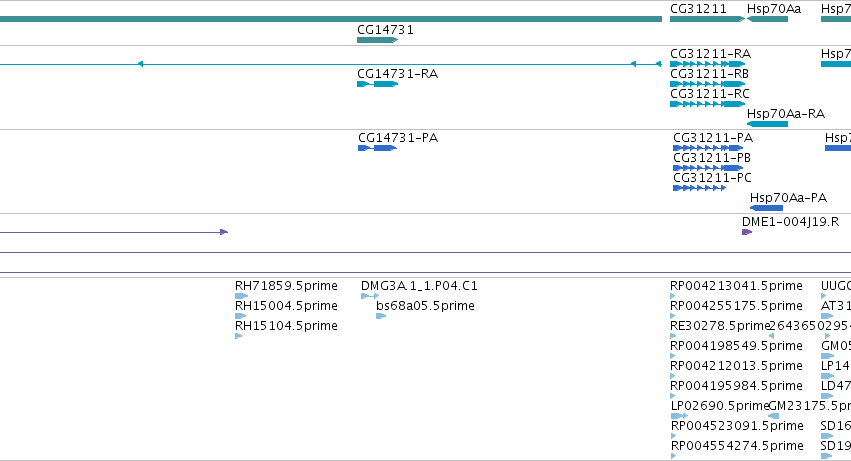Select the RP004195984.5prime EST label
Viewport: 851px width, 461px height.
coord(736,387)
